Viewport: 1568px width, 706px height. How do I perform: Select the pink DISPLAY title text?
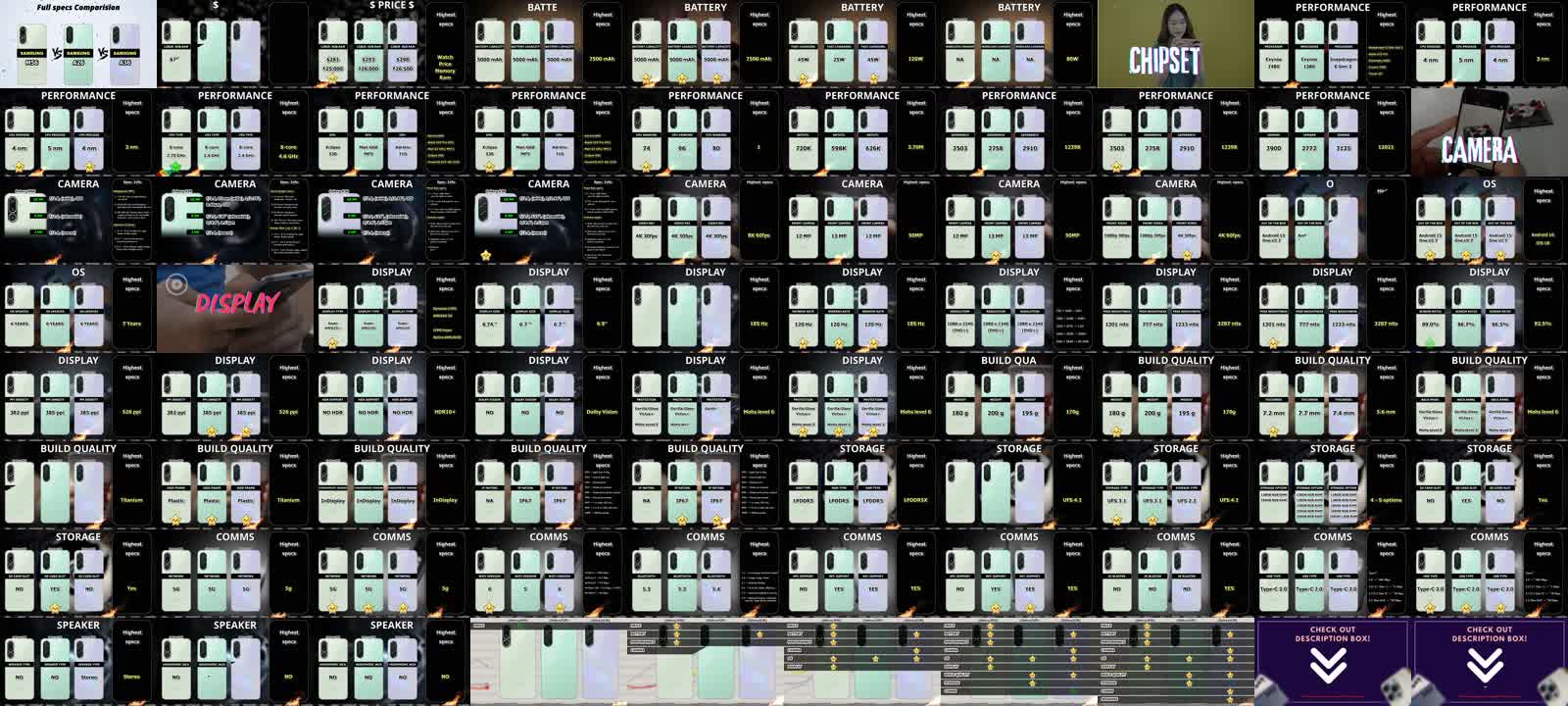pos(237,303)
